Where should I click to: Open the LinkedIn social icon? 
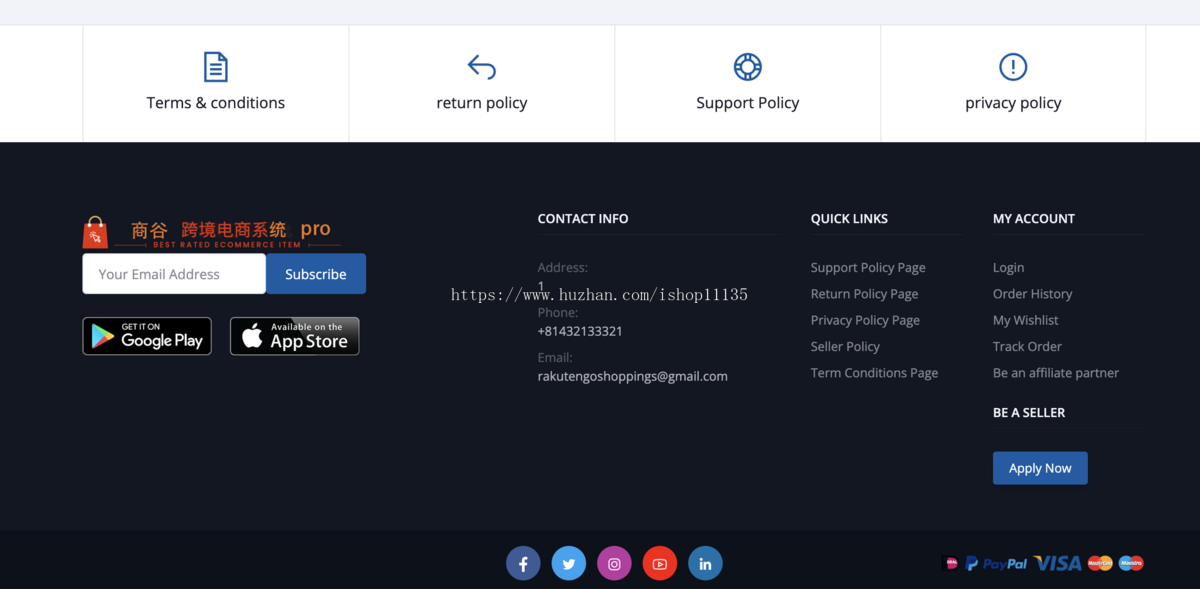(x=705, y=564)
